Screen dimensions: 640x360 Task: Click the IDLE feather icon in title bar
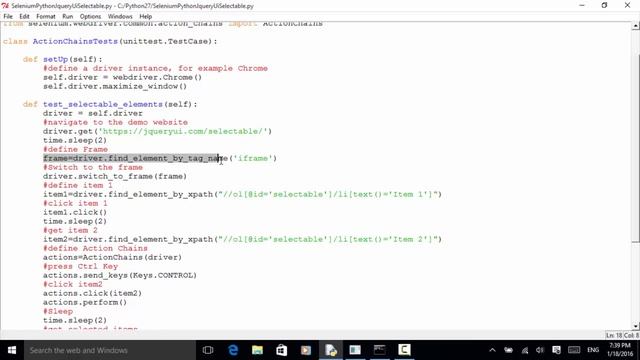pos(5,6)
